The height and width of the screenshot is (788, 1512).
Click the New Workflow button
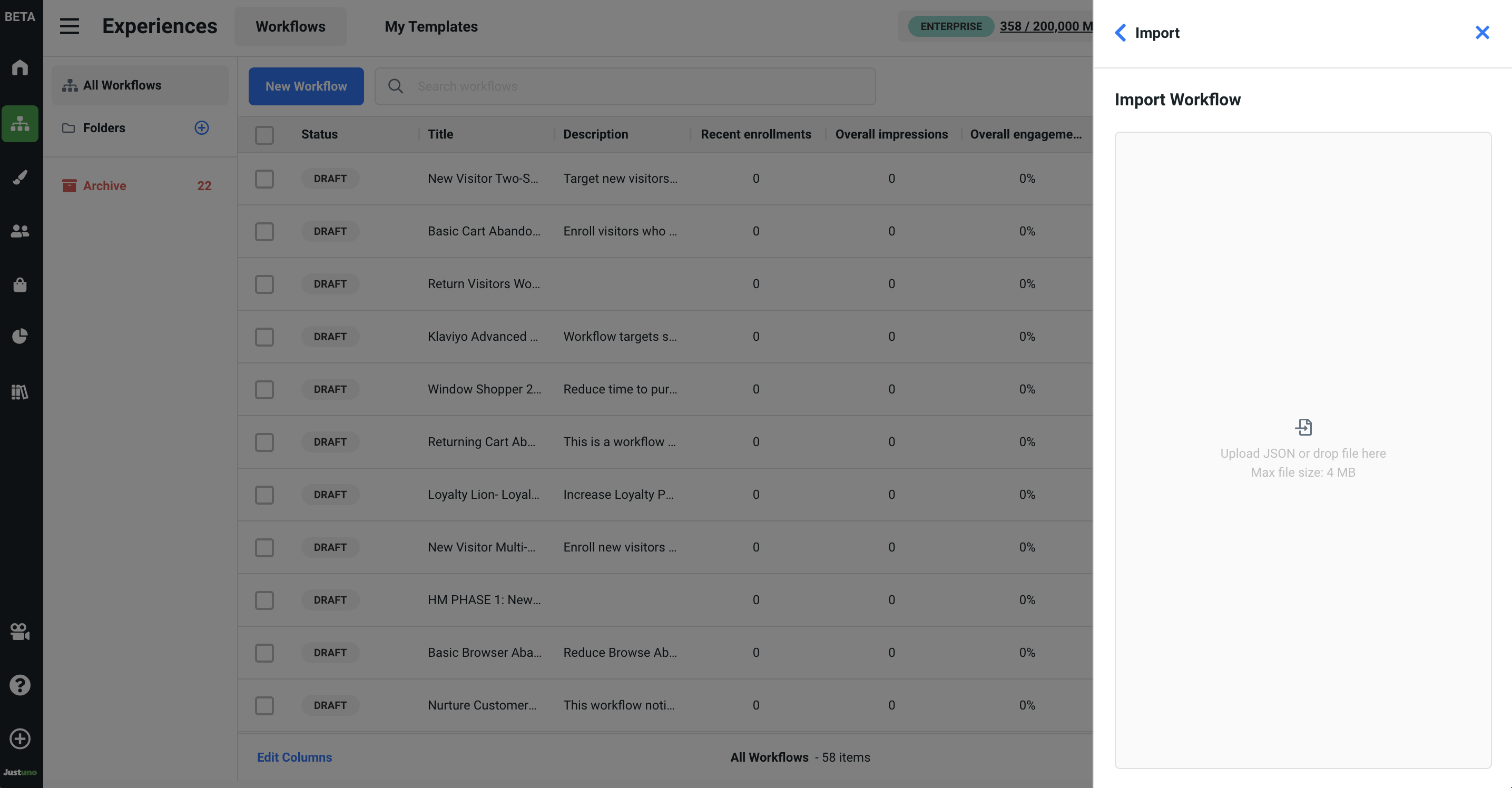[x=306, y=86]
